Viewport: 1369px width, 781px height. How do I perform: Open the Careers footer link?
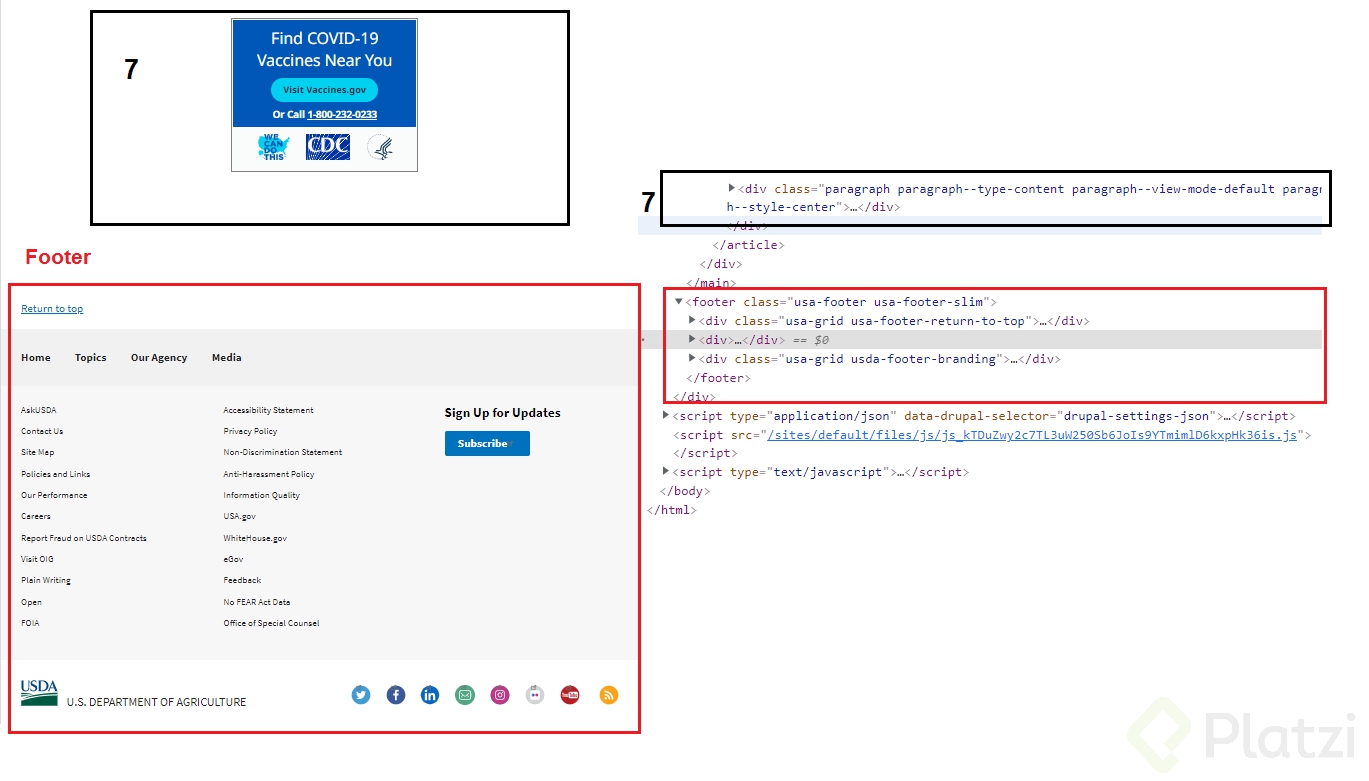click(x=36, y=516)
